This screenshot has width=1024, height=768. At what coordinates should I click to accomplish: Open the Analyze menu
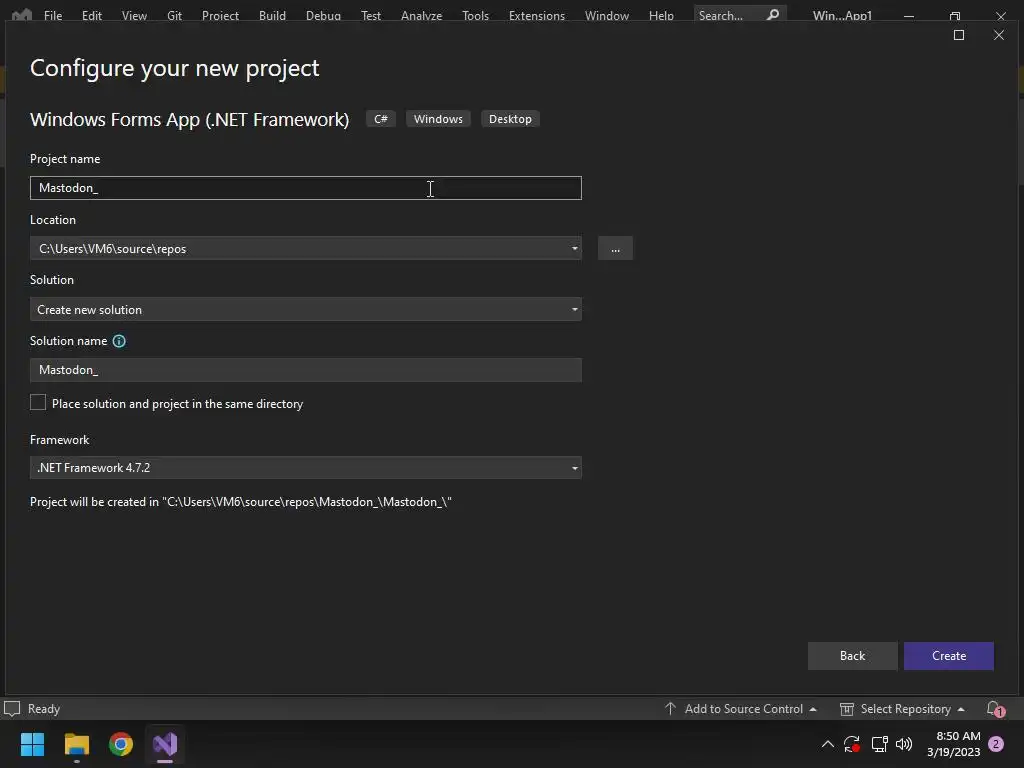421,15
